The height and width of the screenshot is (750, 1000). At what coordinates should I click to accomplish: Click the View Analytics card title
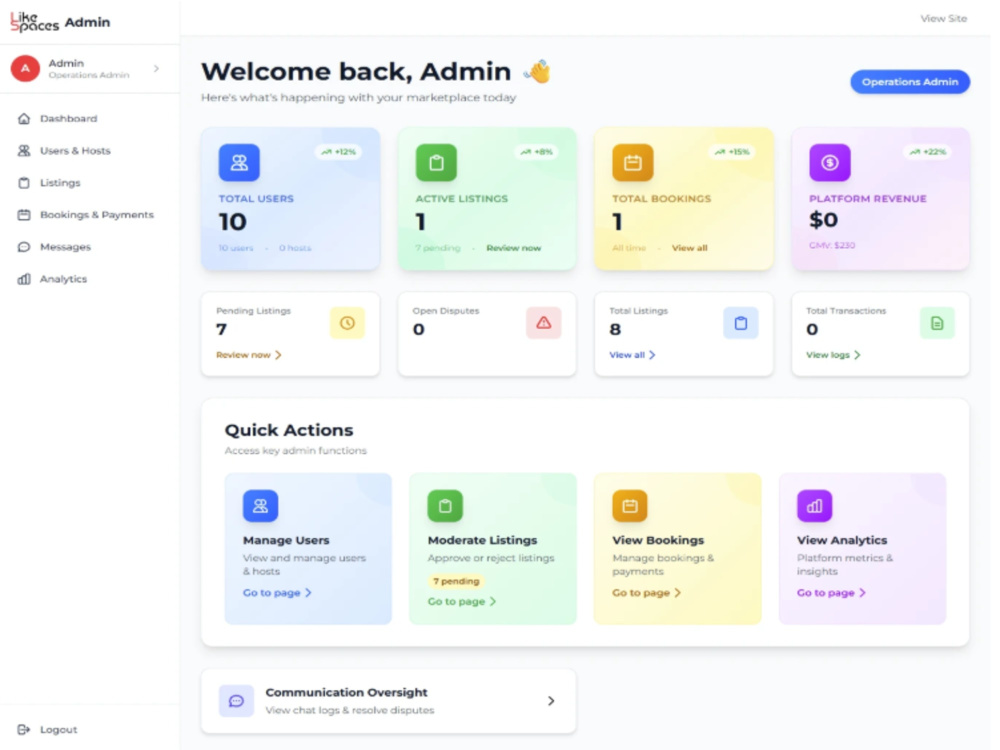(x=842, y=540)
